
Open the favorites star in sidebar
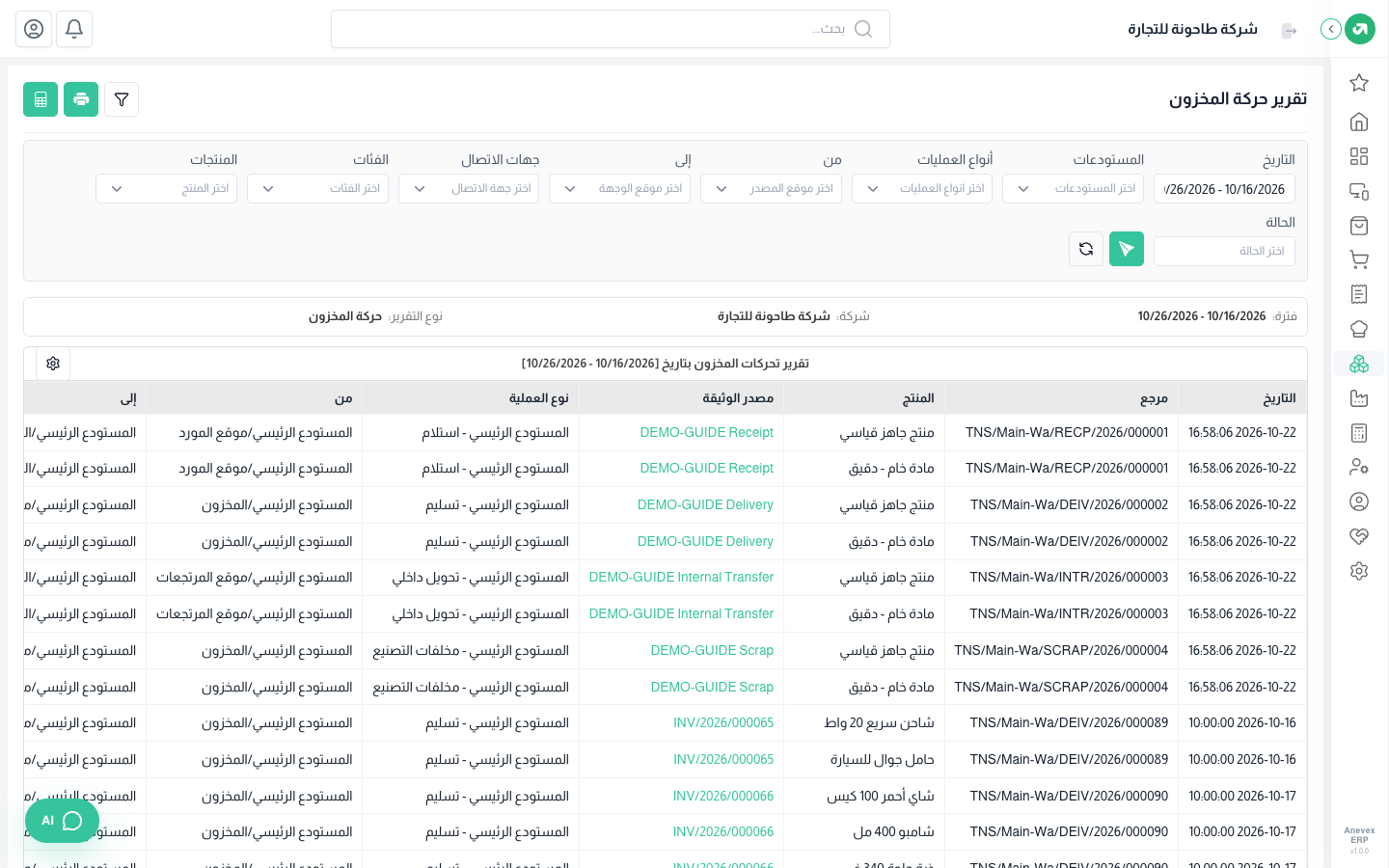(1359, 83)
